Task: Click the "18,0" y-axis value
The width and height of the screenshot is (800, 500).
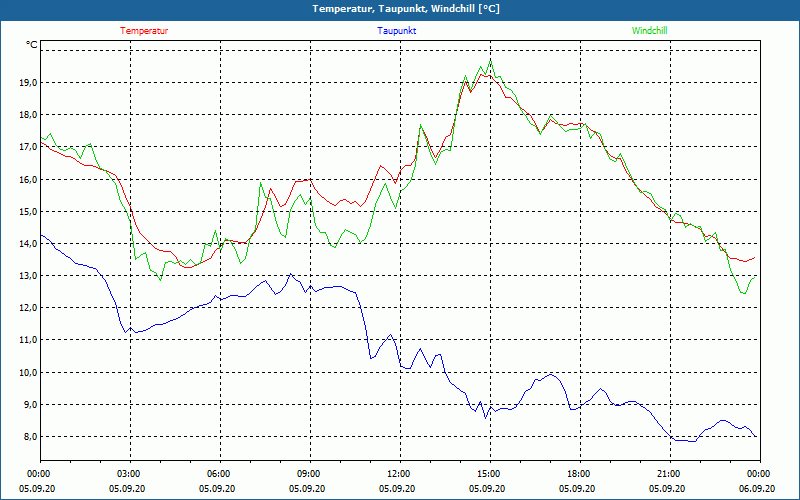Action: [x=29, y=115]
